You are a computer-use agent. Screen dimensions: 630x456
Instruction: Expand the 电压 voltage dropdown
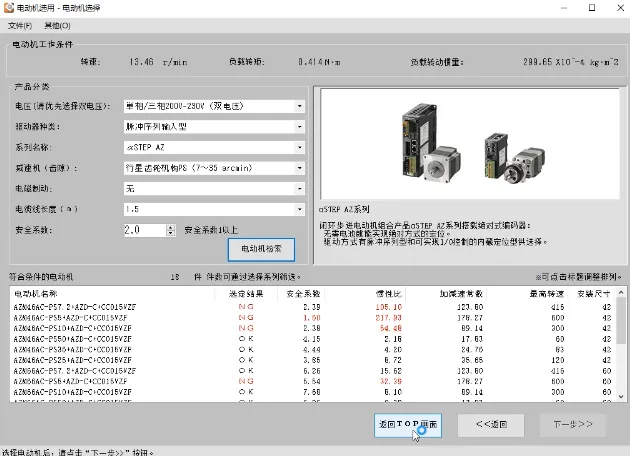point(299,106)
